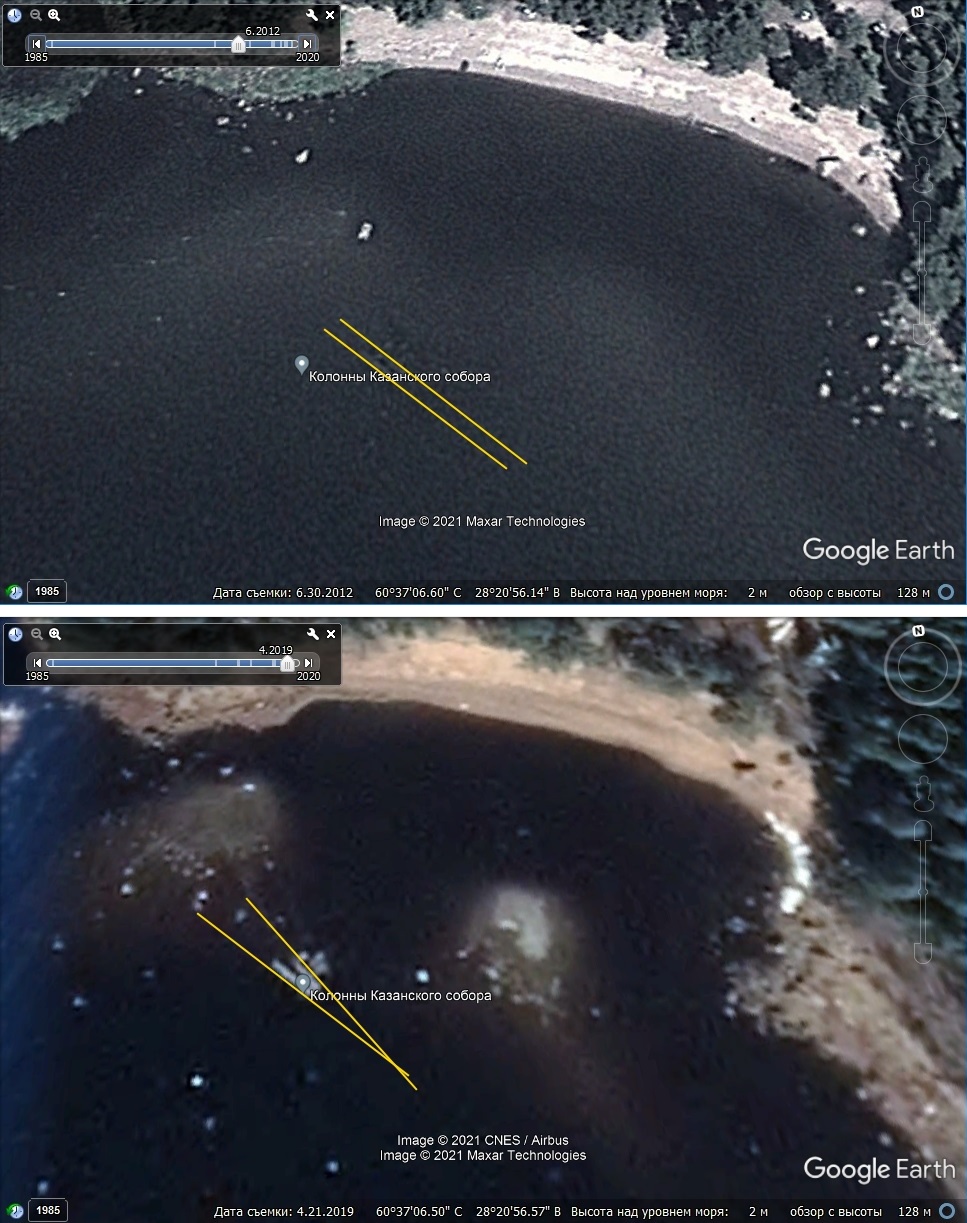This screenshot has width=967, height=1223.
Task: Reset north with the N compass in 2012 view
Action: [x=918, y=12]
